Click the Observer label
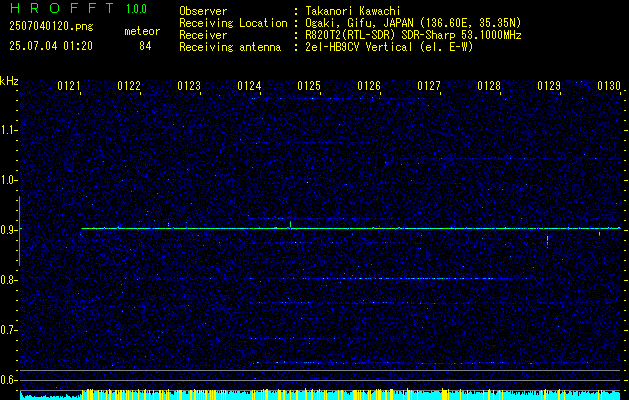The width and height of the screenshot is (629, 400). point(203,11)
